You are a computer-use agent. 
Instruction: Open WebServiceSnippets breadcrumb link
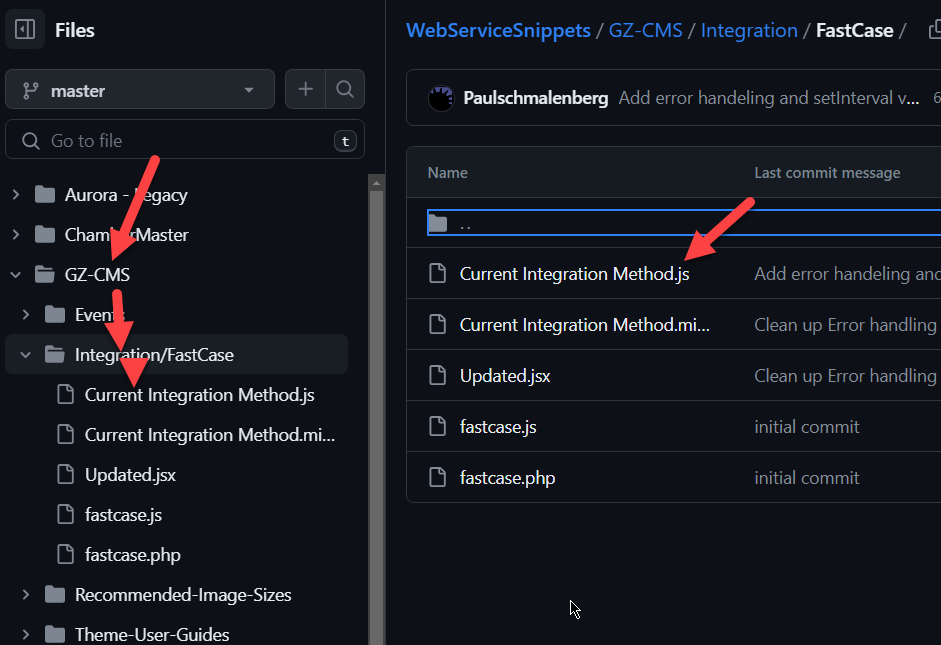click(x=498, y=30)
